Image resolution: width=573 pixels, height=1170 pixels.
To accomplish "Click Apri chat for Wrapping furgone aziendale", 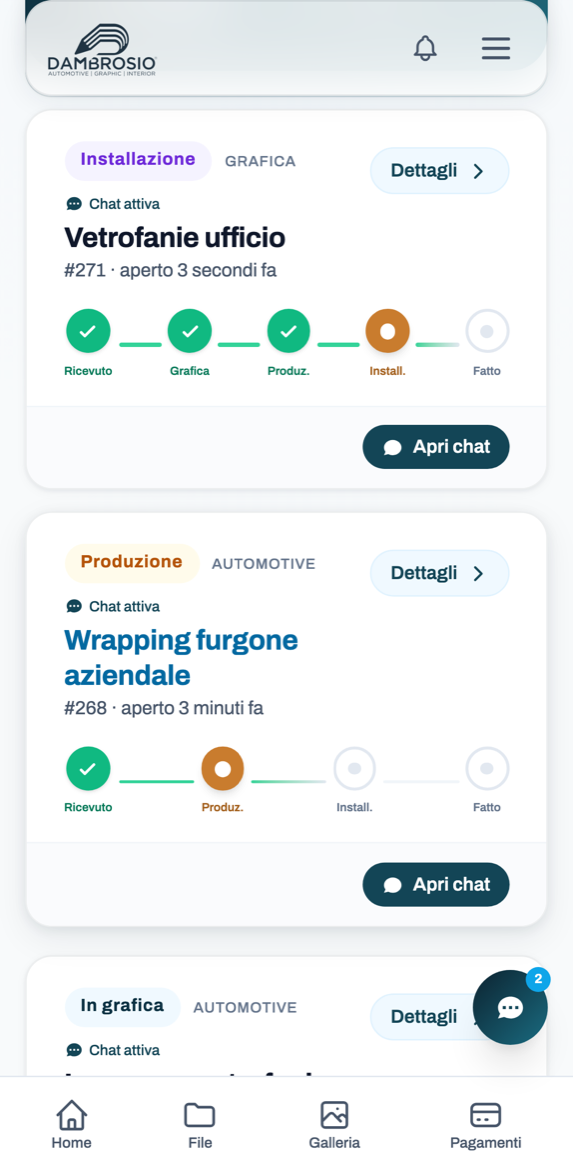I will [x=436, y=884].
